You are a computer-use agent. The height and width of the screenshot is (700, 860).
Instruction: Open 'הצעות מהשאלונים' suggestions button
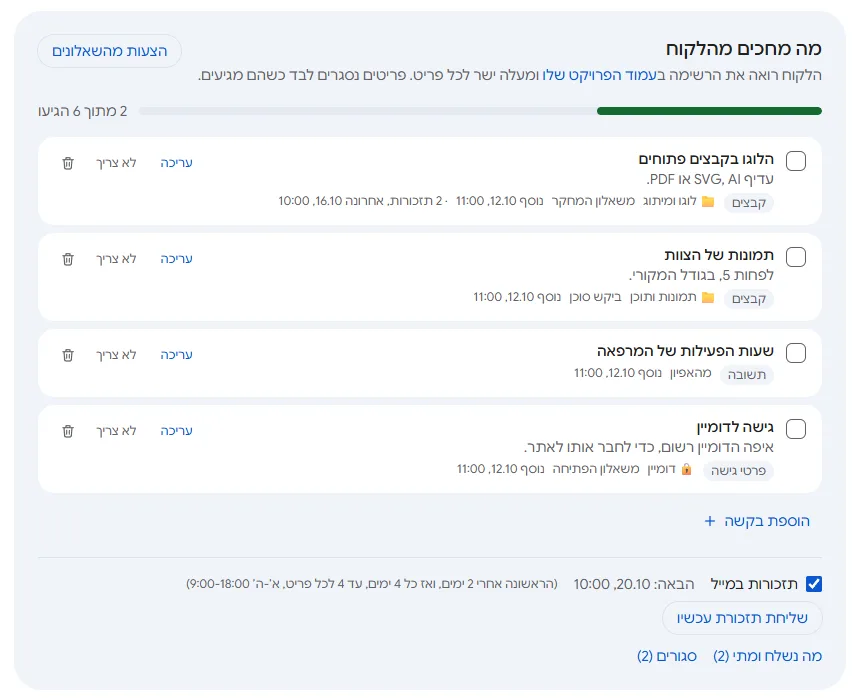tap(110, 51)
